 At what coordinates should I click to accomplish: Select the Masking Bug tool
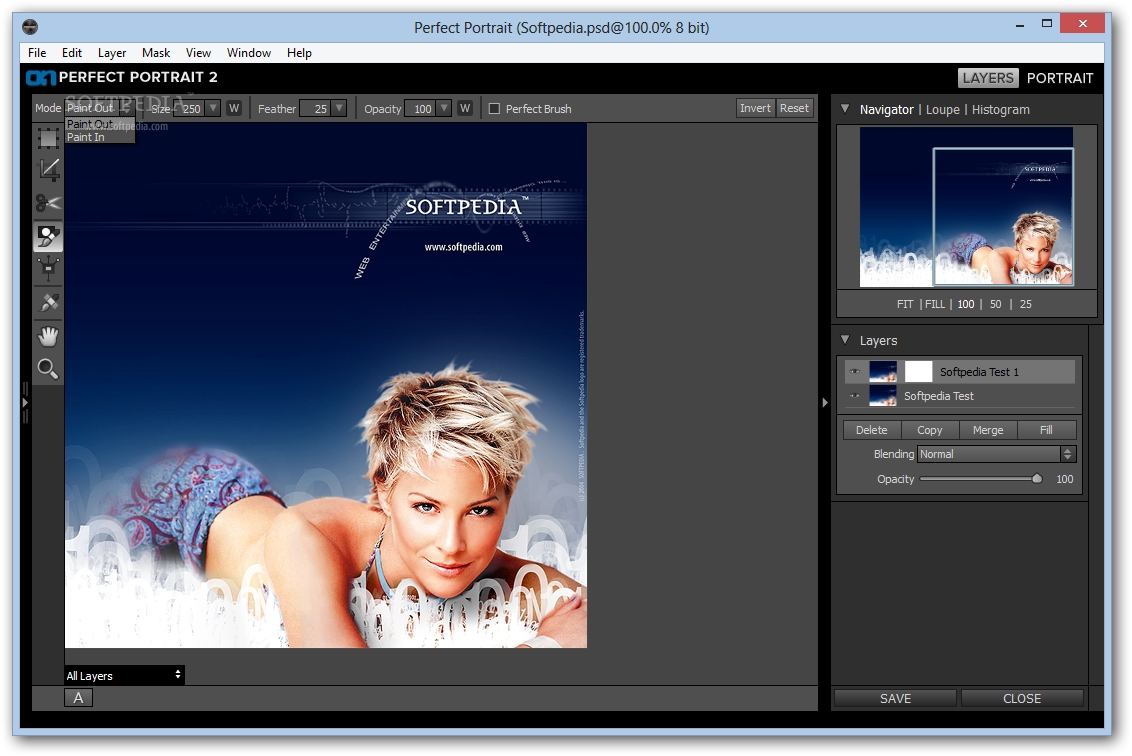(x=48, y=269)
